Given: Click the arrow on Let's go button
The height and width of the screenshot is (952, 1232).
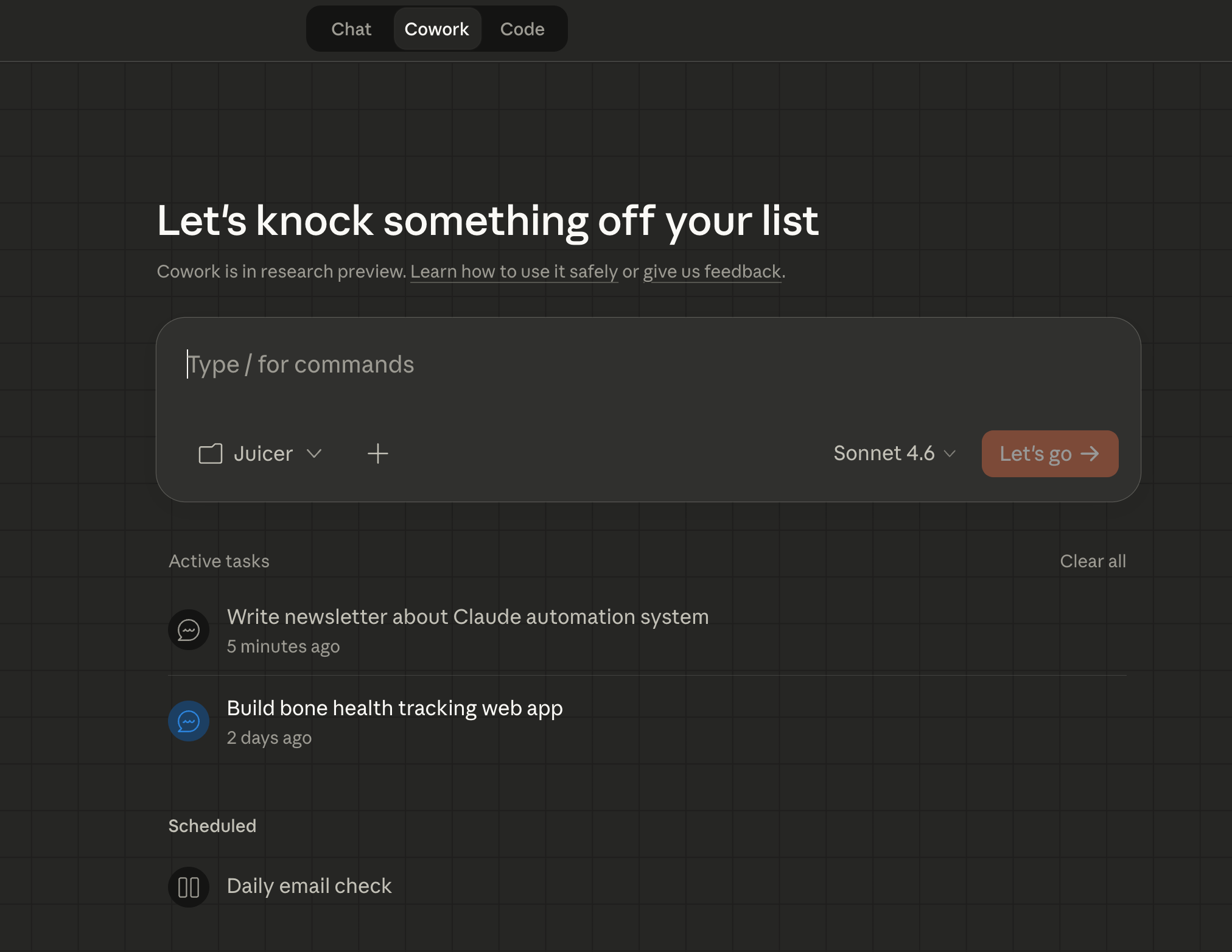Looking at the screenshot, I should point(1090,453).
